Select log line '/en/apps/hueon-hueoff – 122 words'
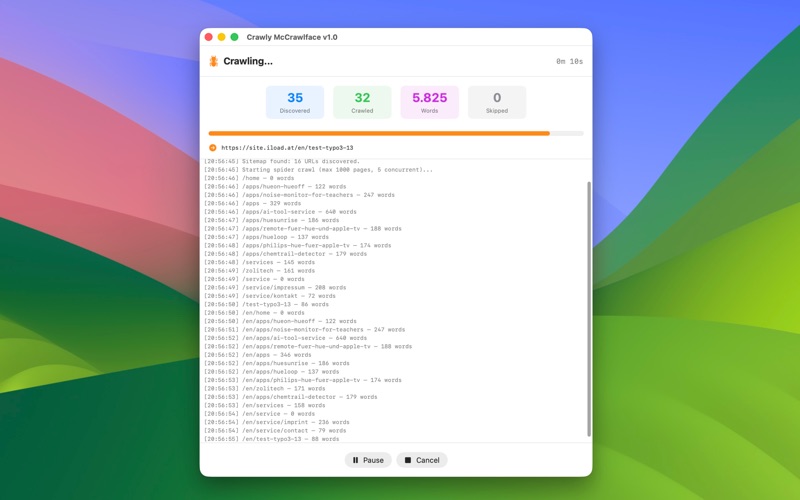The width and height of the screenshot is (800, 500). 280,321
